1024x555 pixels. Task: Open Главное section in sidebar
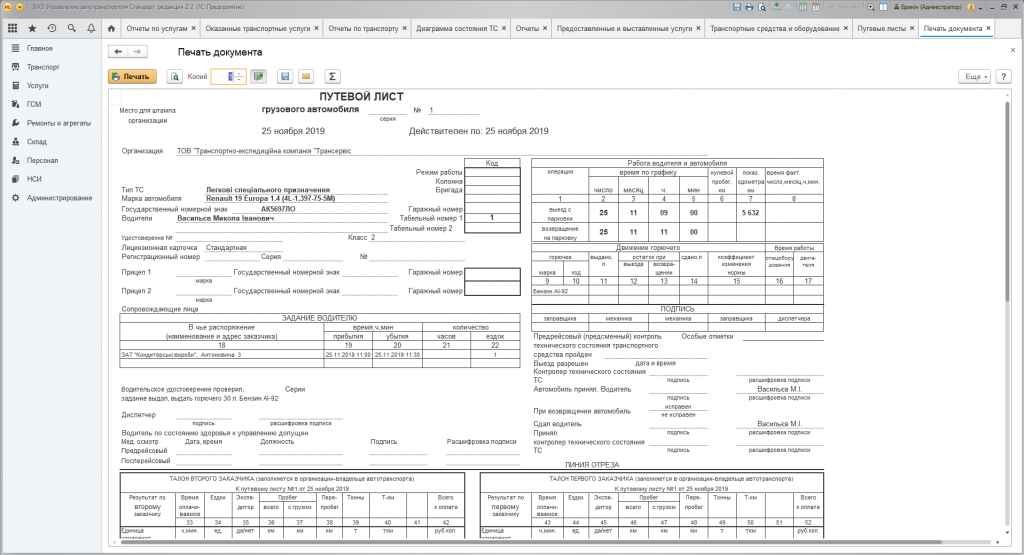(x=52, y=48)
